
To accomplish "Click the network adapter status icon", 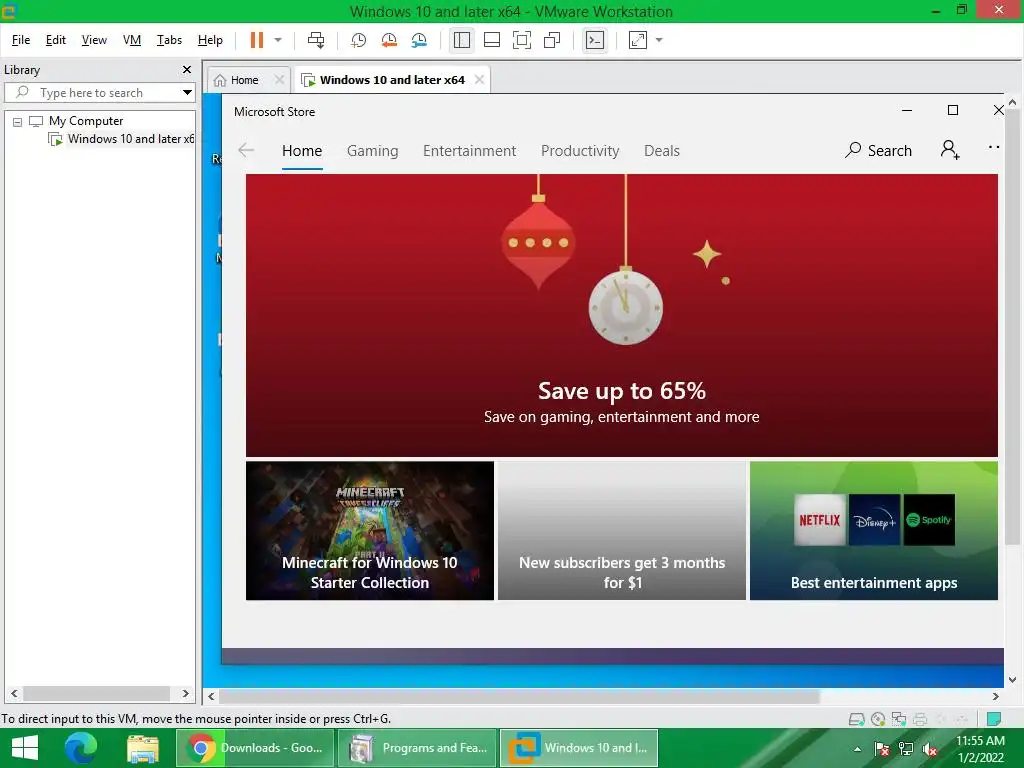I will tap(899, 720).
